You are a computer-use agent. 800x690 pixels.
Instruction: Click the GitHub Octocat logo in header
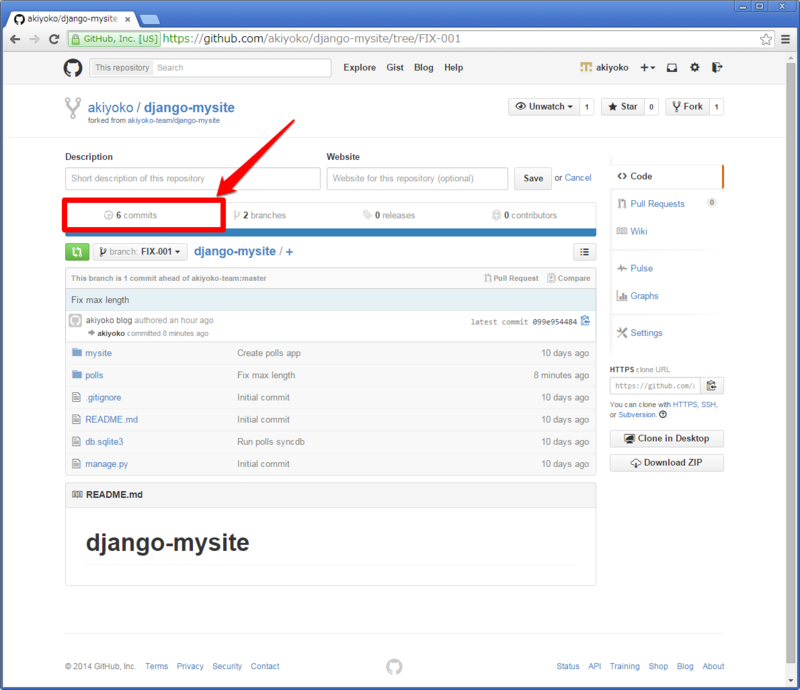(x=73, y=67)
